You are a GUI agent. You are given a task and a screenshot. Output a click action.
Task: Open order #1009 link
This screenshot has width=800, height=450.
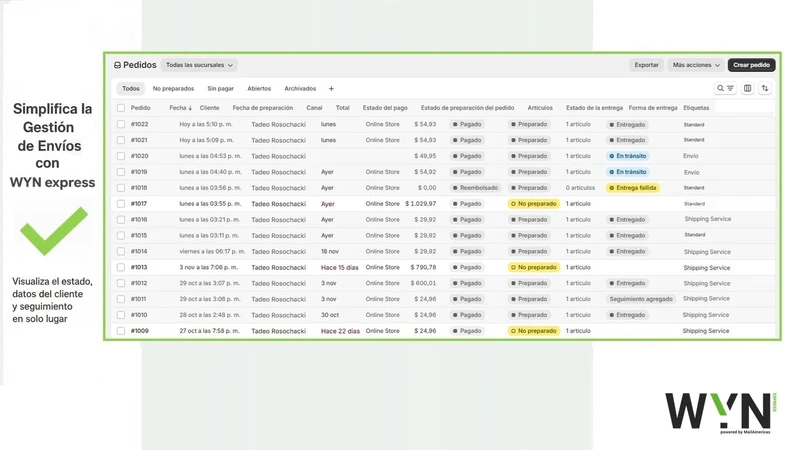click(x=139, y=331)
